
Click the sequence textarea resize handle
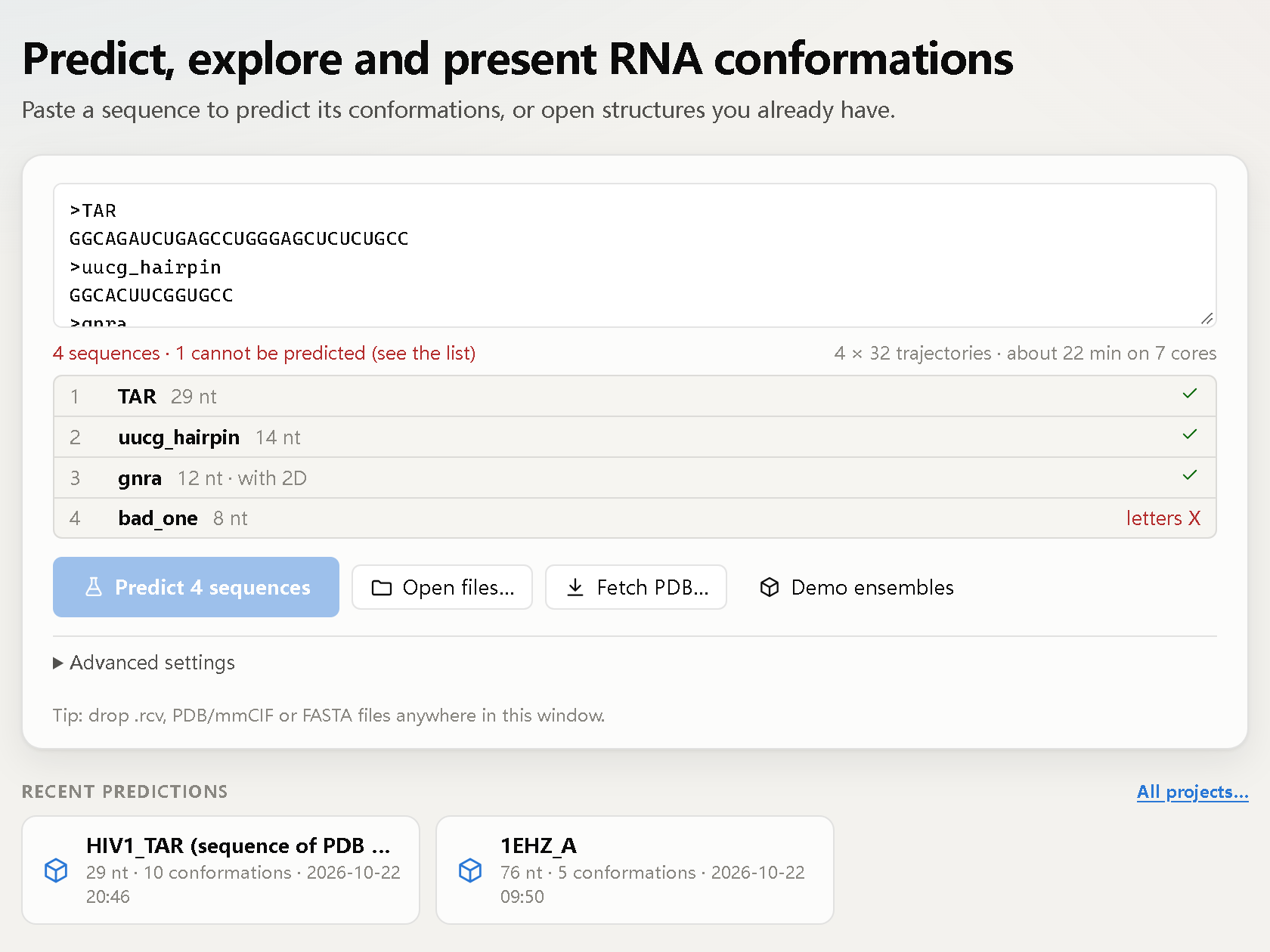tap(1207, 318)
